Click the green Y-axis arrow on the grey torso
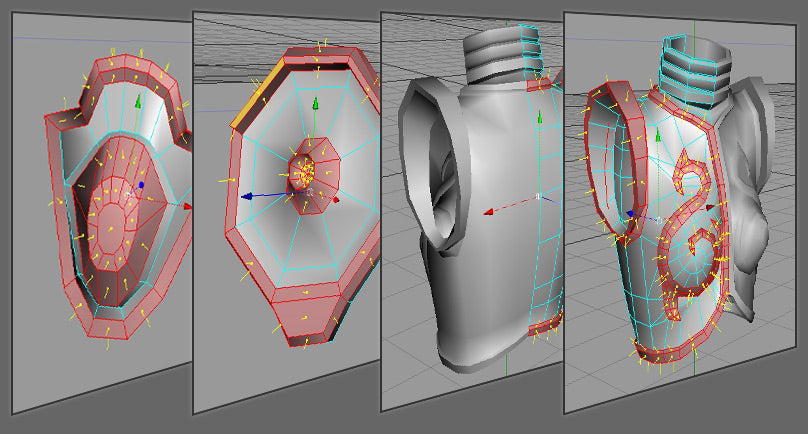808x434 pixels. (x=539, y=118)
